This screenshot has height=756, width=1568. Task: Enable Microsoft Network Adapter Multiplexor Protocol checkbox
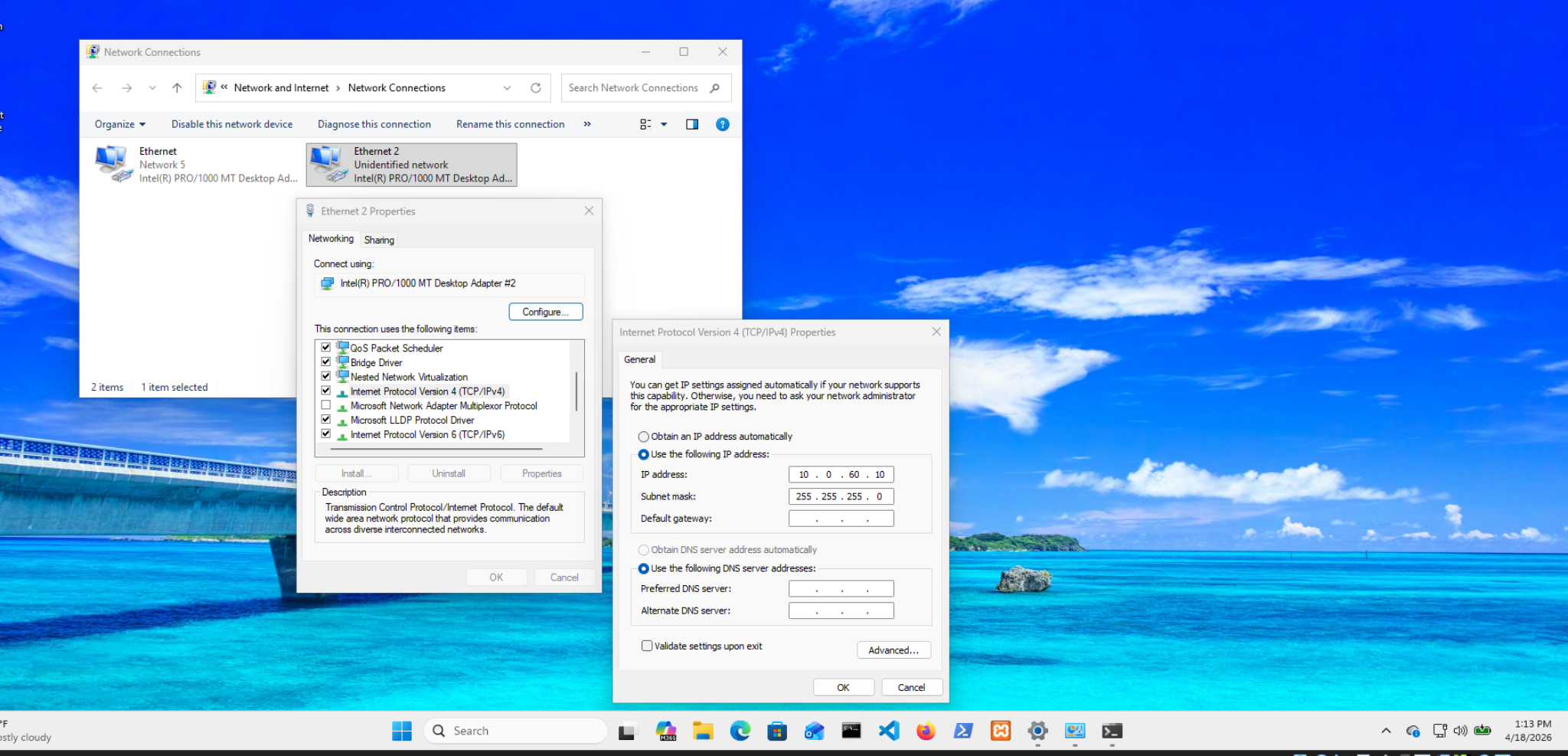tap(326, 405)
